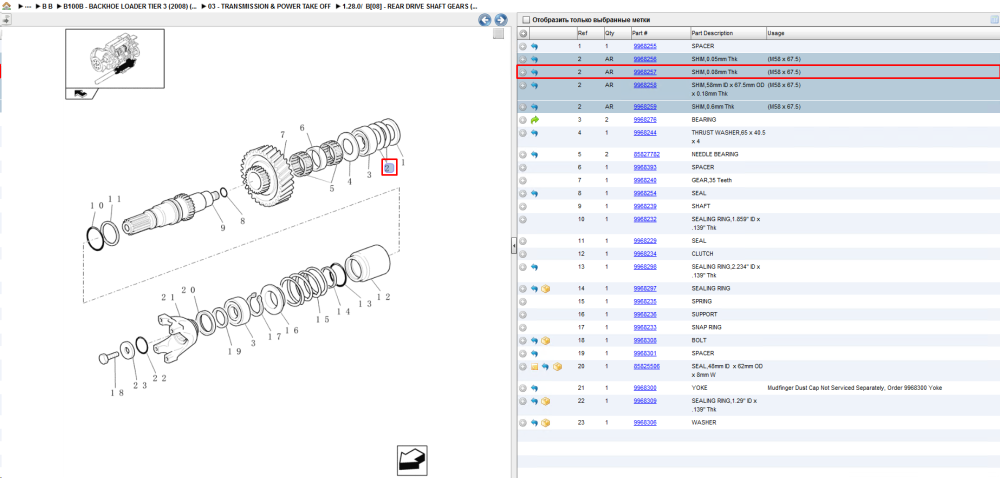Select 'SHIM,0.6mm Thk' description cell
Viewport: 1000px width, 478px height.
click(x=712, y=107)
